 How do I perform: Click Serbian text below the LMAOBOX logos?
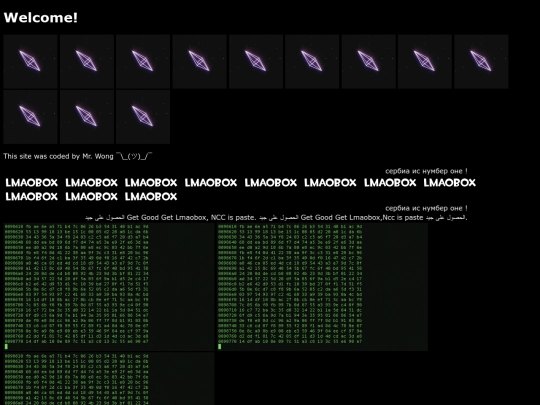click(x=426, y=208)
